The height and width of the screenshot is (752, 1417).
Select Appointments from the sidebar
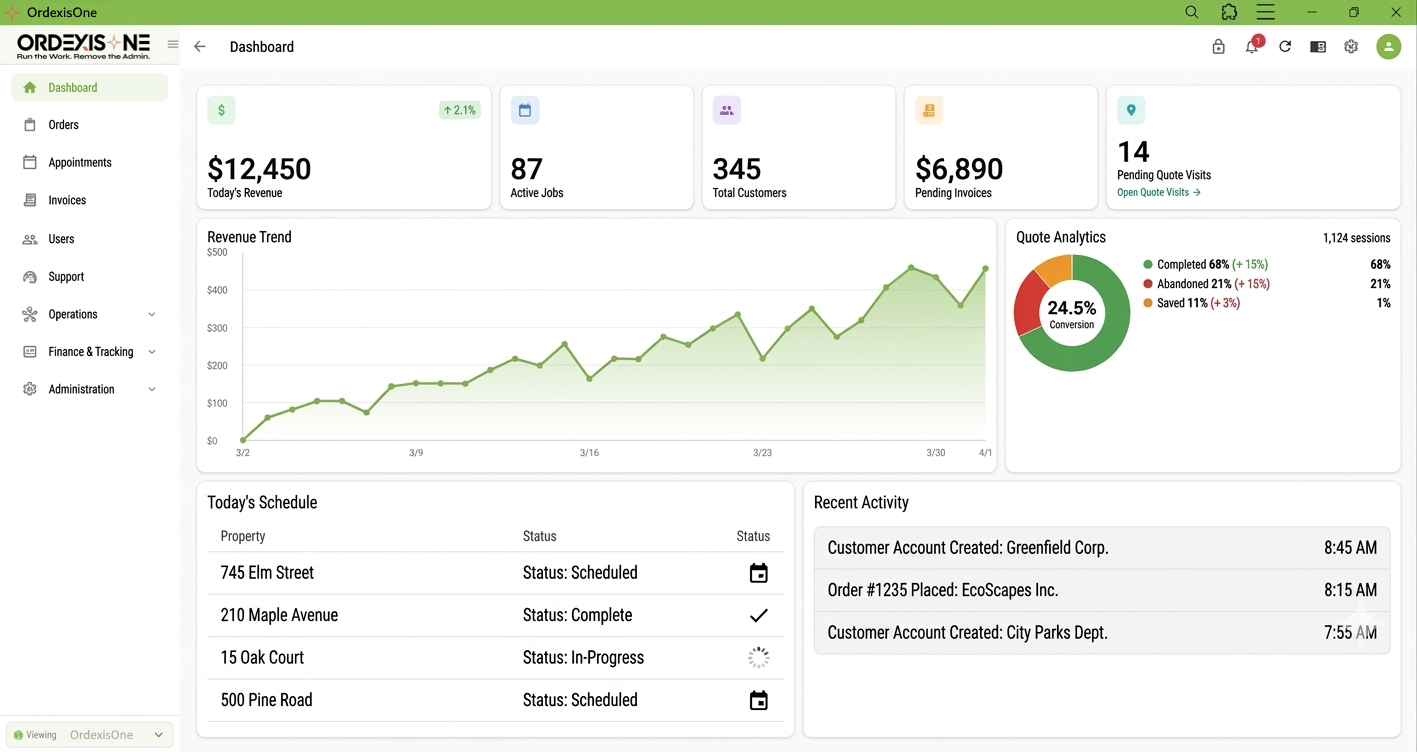(79, 162)
